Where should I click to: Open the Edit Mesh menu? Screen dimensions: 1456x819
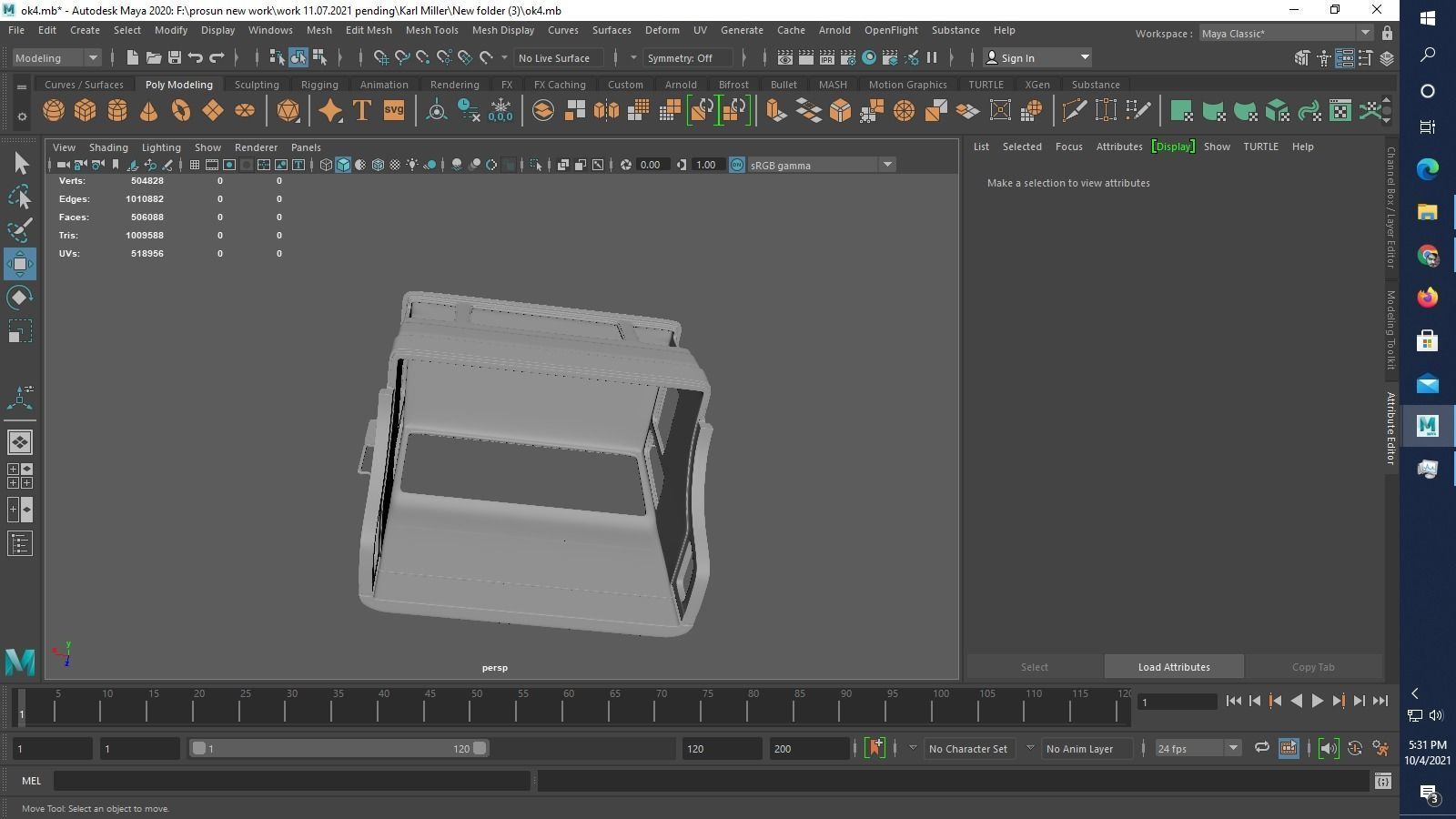click(369, 30)
